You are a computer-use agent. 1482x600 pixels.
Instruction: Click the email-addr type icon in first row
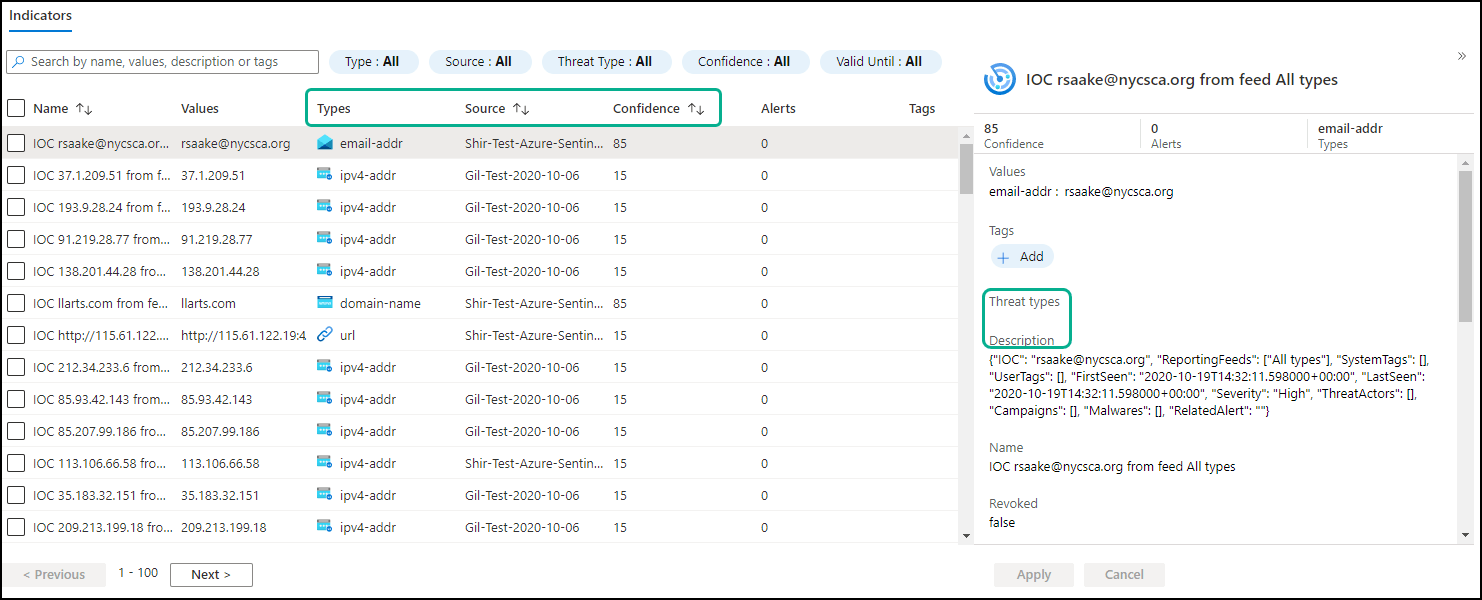[324, 143]
